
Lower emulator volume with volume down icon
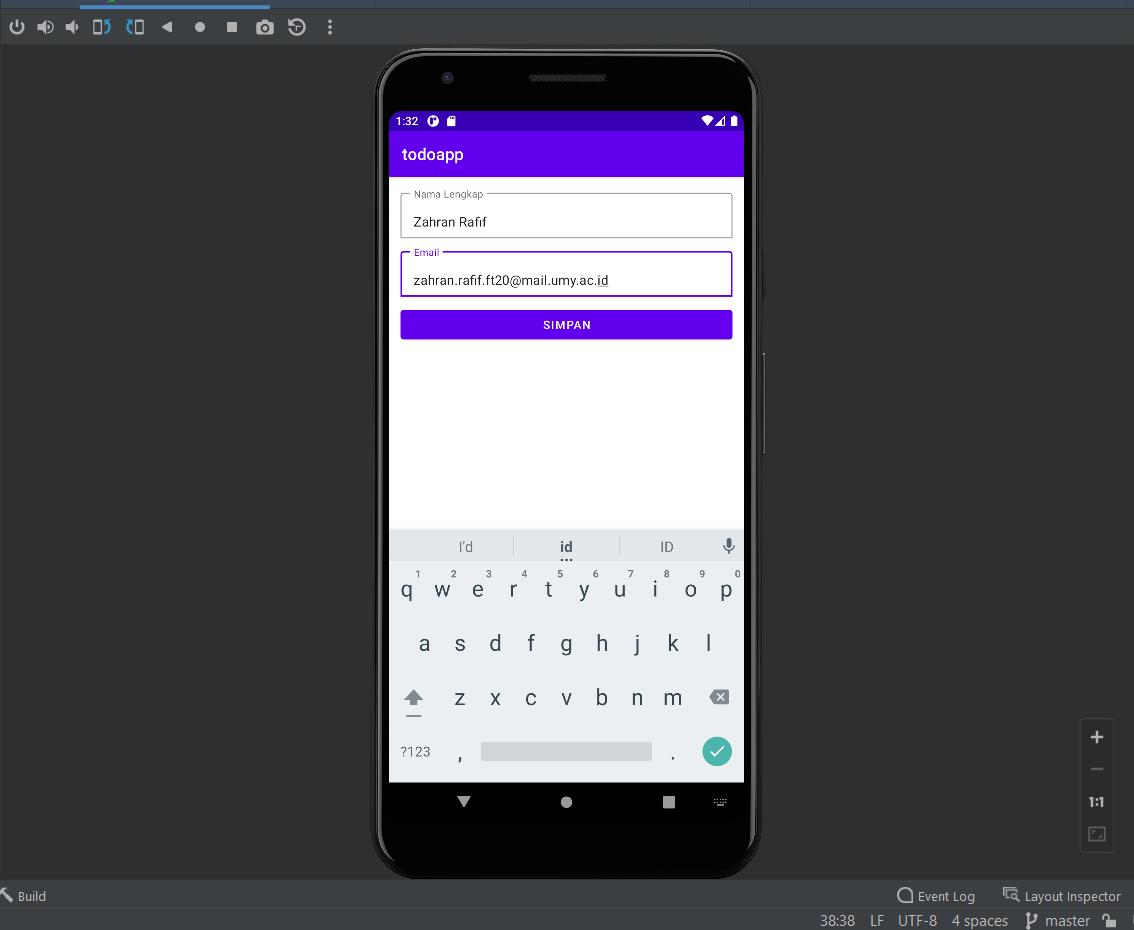(x=72, y=27)
